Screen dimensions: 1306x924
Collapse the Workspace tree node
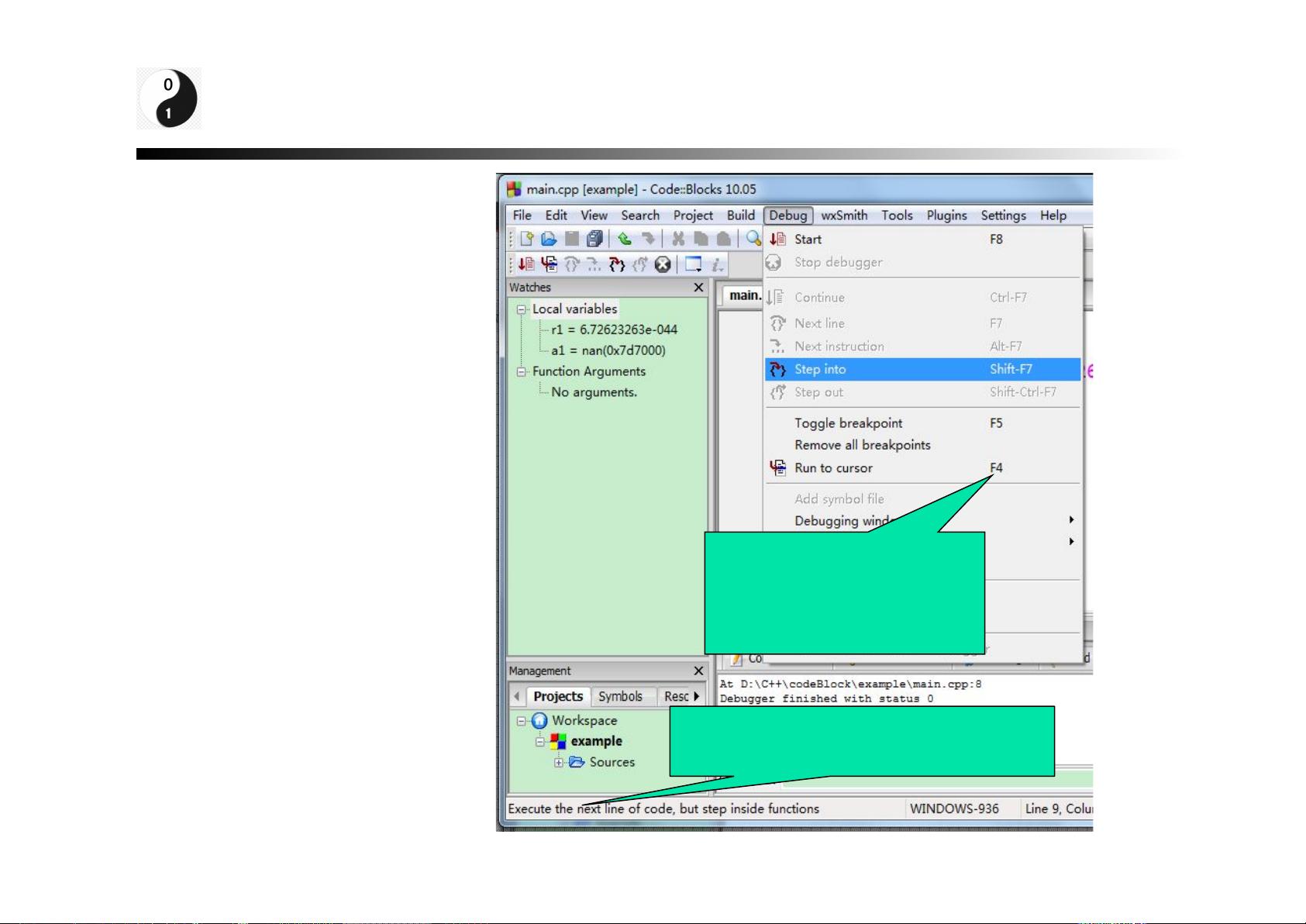tap(522, 721)
